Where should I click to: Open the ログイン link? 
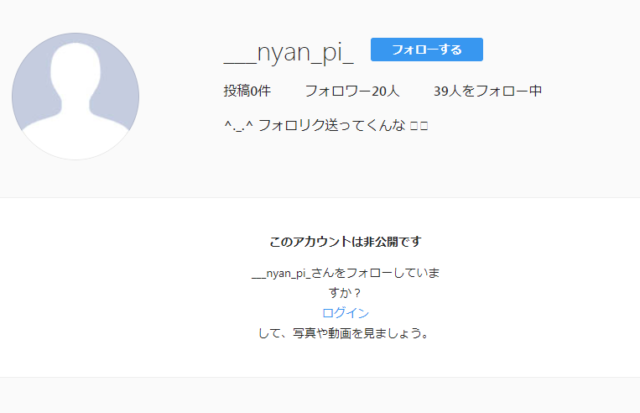tap(345, 313)
